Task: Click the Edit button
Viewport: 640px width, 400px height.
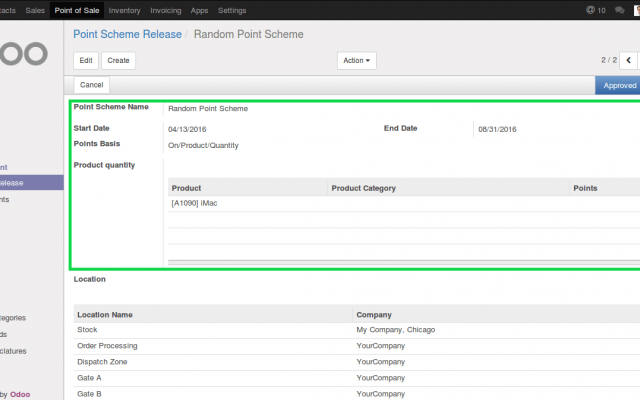Action: [x=86, y=61]
